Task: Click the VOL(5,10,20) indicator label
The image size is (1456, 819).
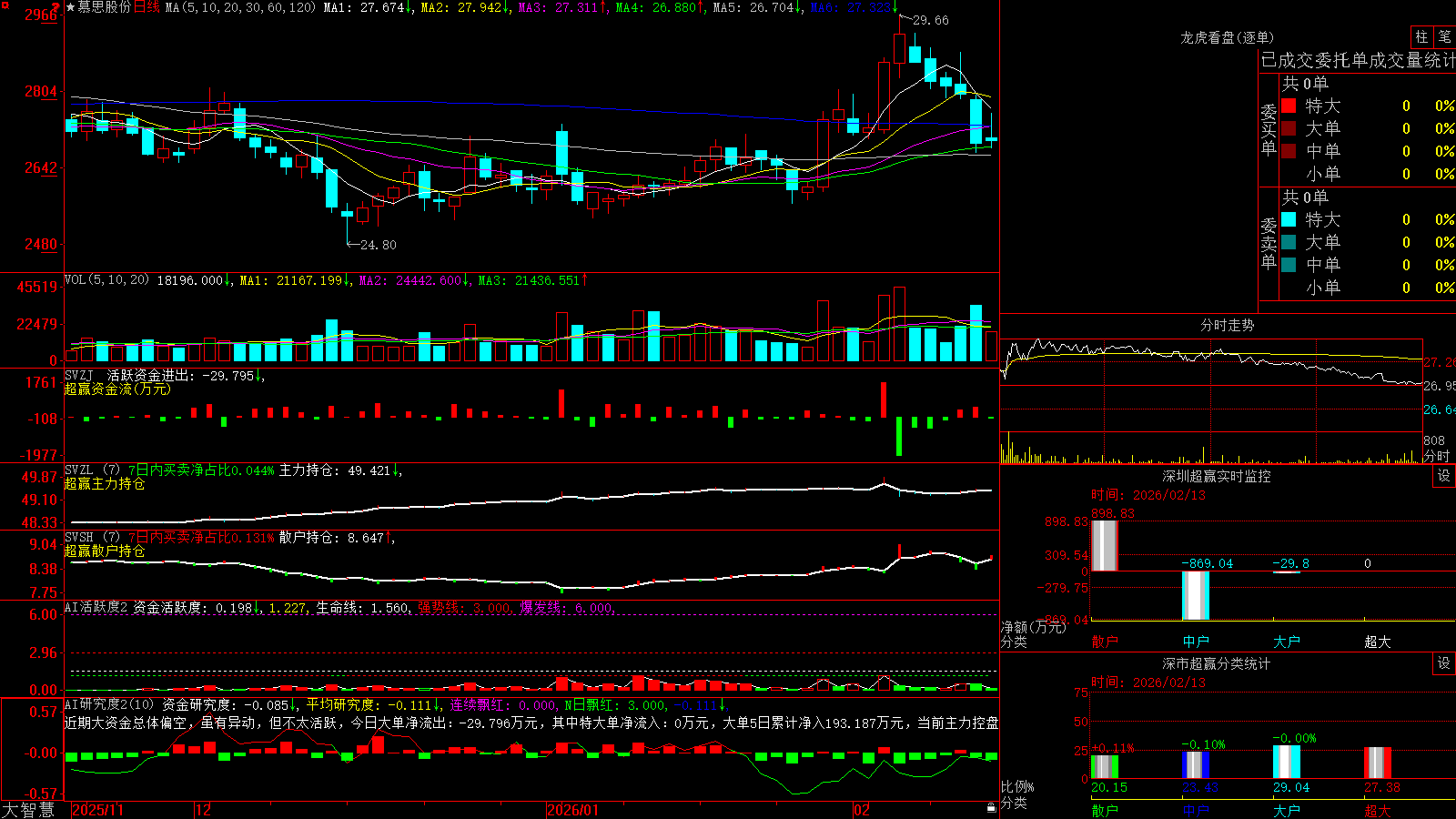Action: [106, 280]
